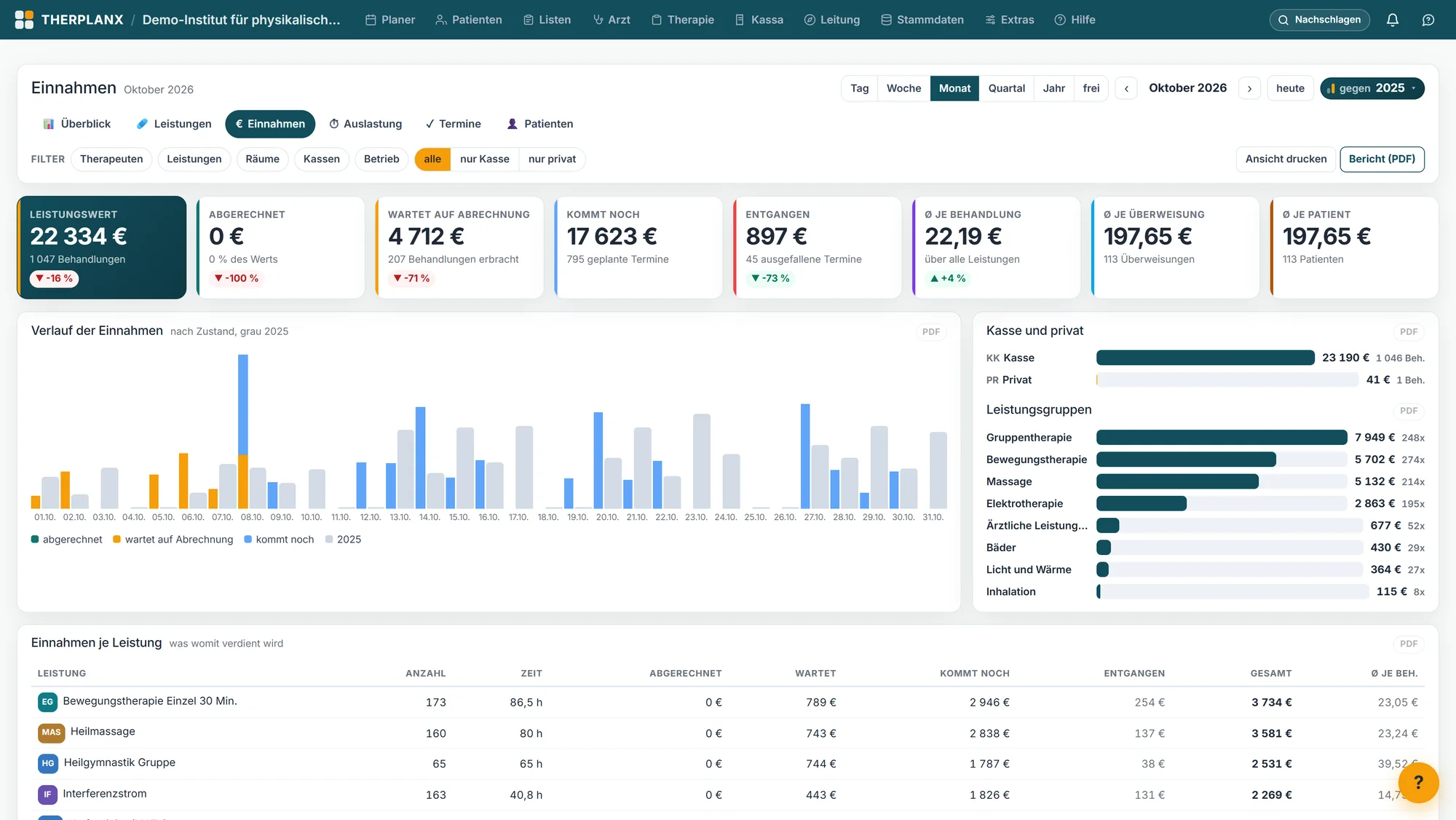Open the Betrieb filter dropdown
Screen dimensions: 1456x820
[381, 159]
